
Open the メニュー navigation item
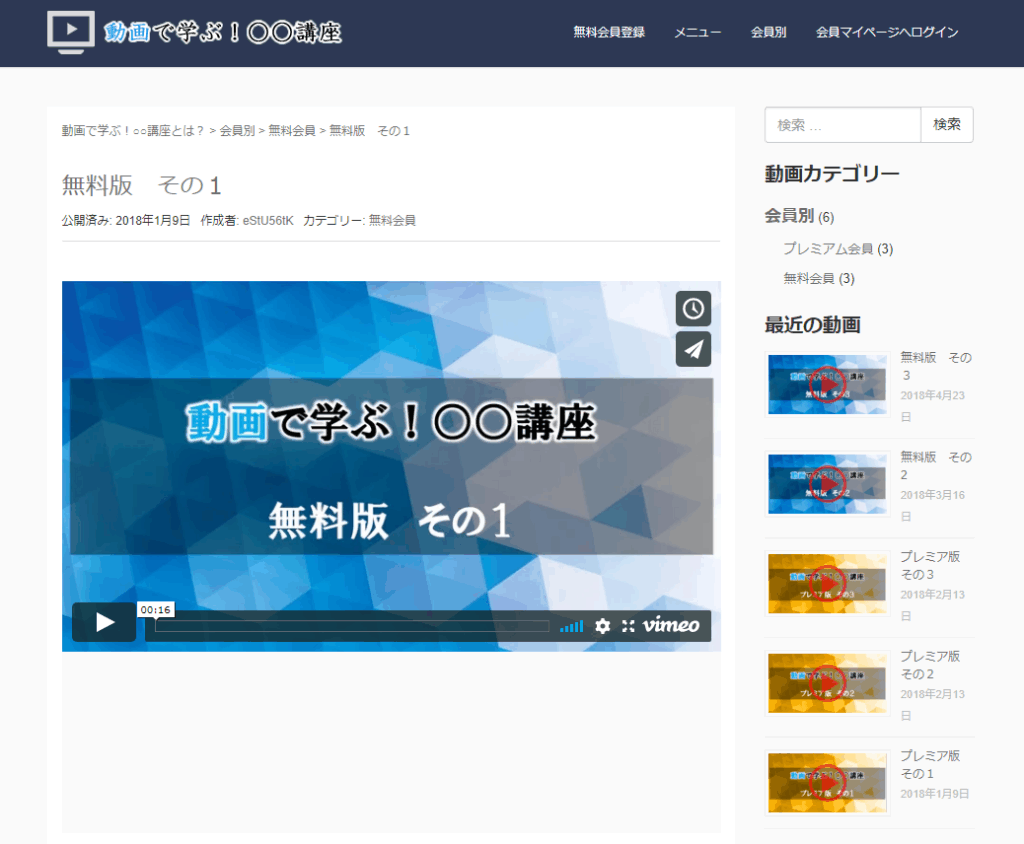pos(697,32)
